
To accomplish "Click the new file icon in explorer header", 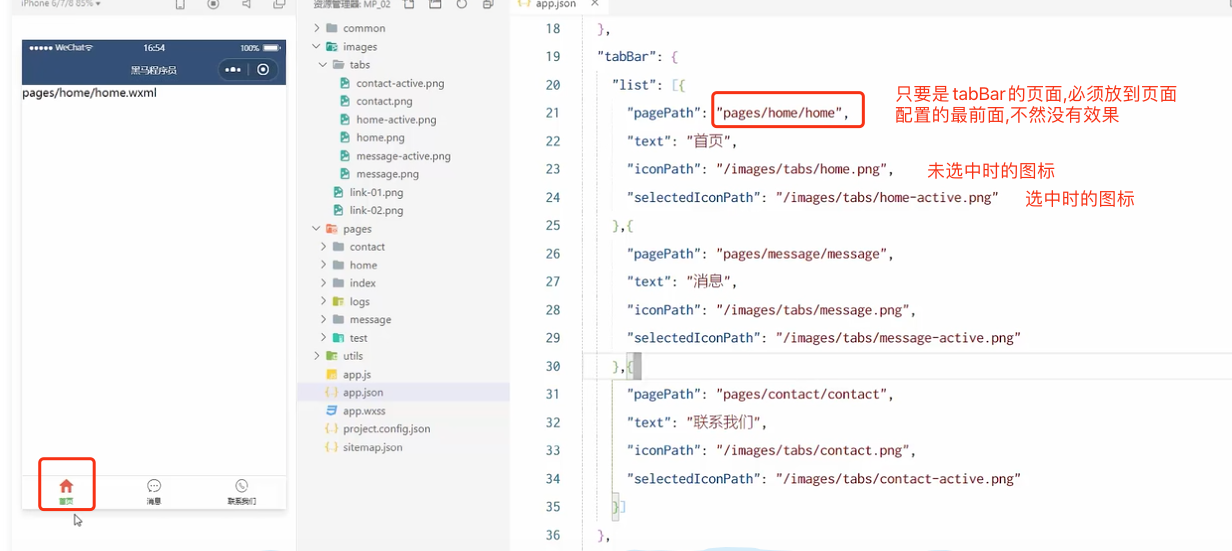I will 409,4.
